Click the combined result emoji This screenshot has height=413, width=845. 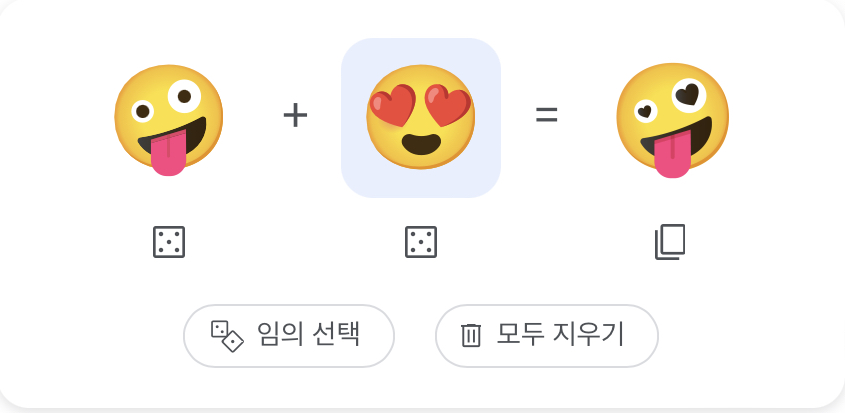(673, 120)
